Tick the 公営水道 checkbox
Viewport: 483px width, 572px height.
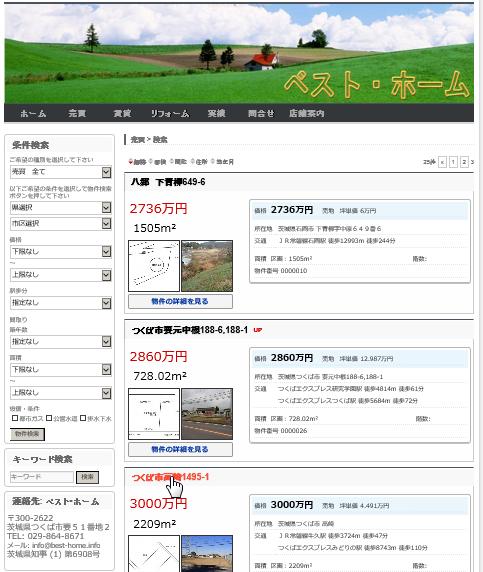coord(49,418)
